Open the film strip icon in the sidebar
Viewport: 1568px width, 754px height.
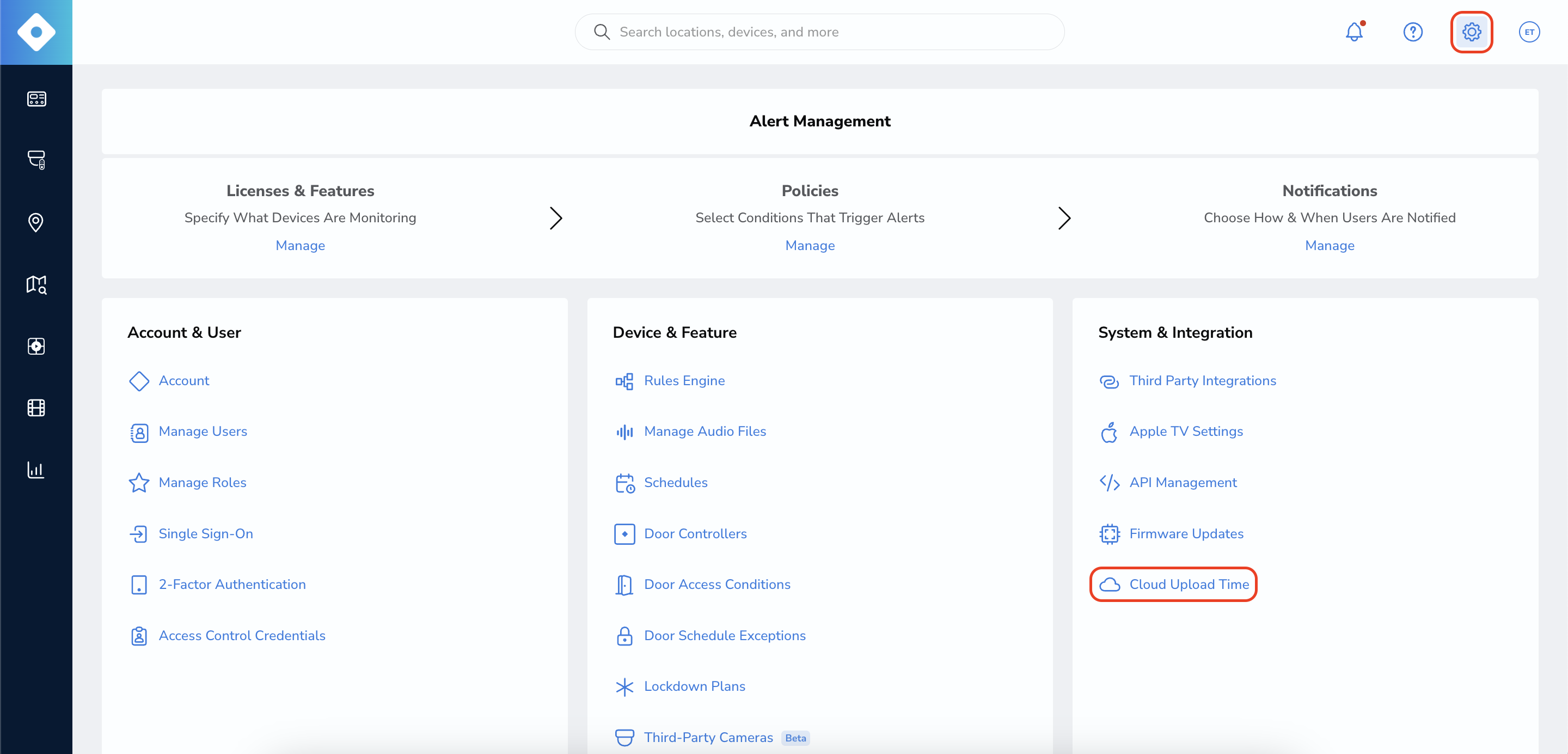[x=36, y=408]
